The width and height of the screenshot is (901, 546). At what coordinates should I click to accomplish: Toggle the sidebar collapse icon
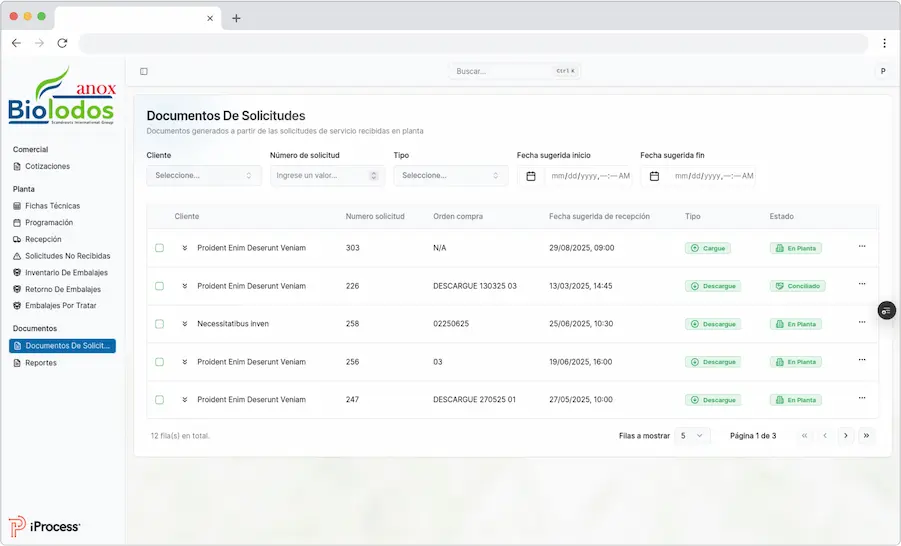pyautogui.click(x=144, y=71)
